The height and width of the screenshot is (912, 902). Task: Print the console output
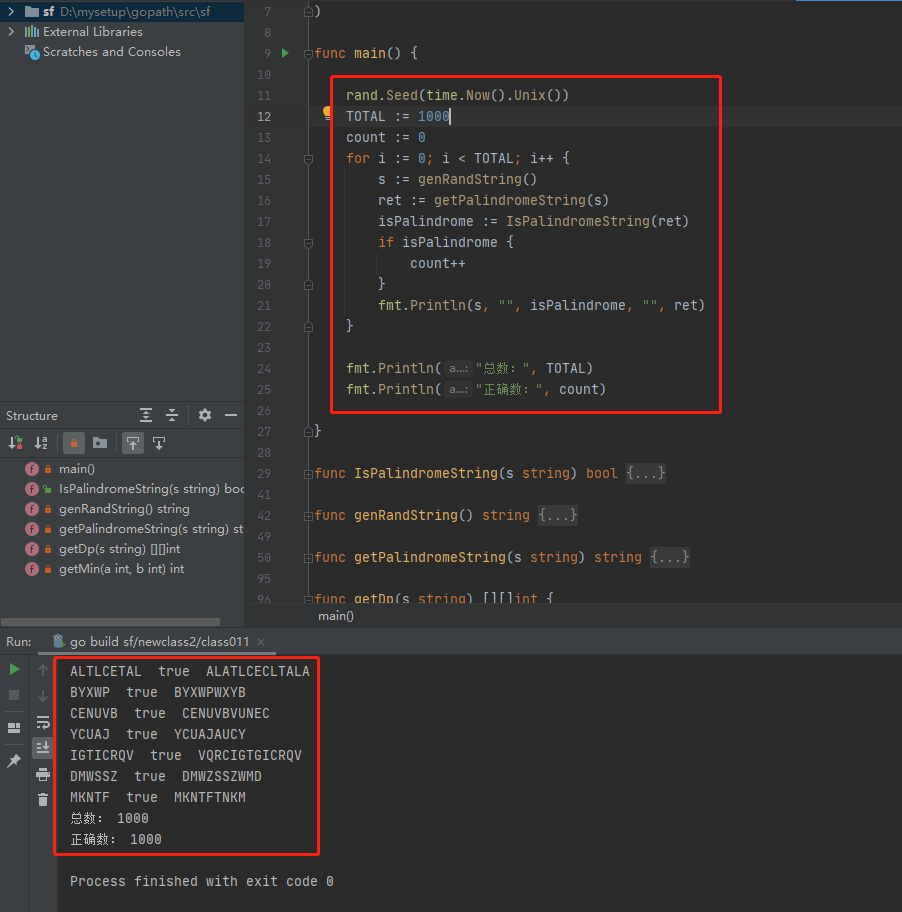point(43,774)
